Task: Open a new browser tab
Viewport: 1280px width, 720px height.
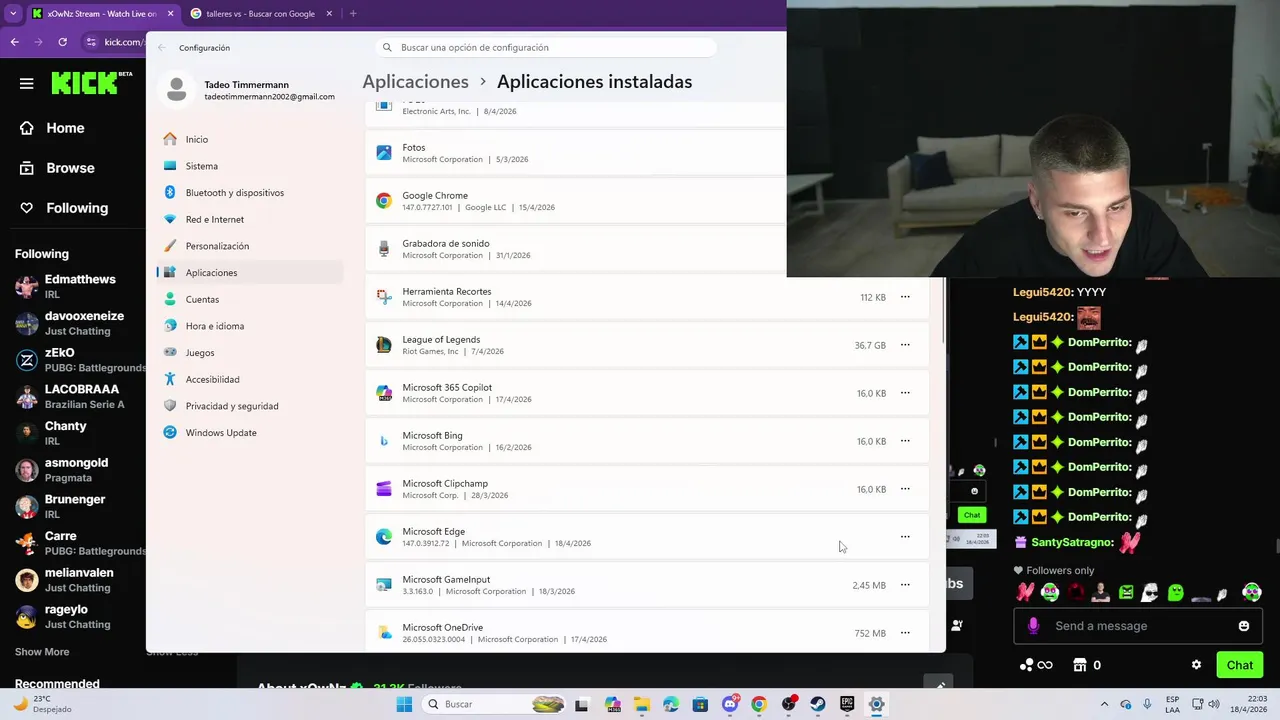Action: pos(353,14)
